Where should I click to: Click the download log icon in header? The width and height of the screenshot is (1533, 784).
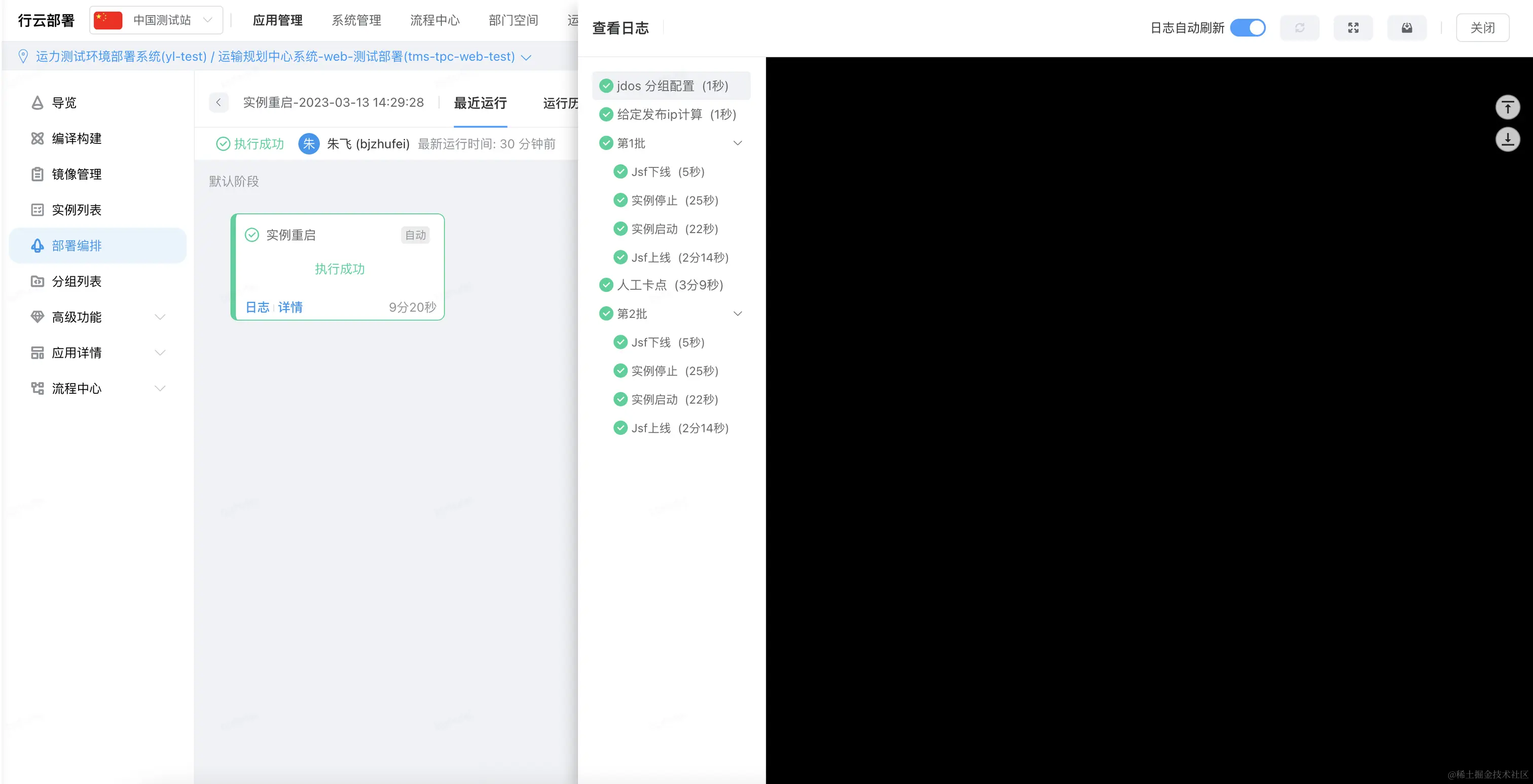tap(1406, 28)
